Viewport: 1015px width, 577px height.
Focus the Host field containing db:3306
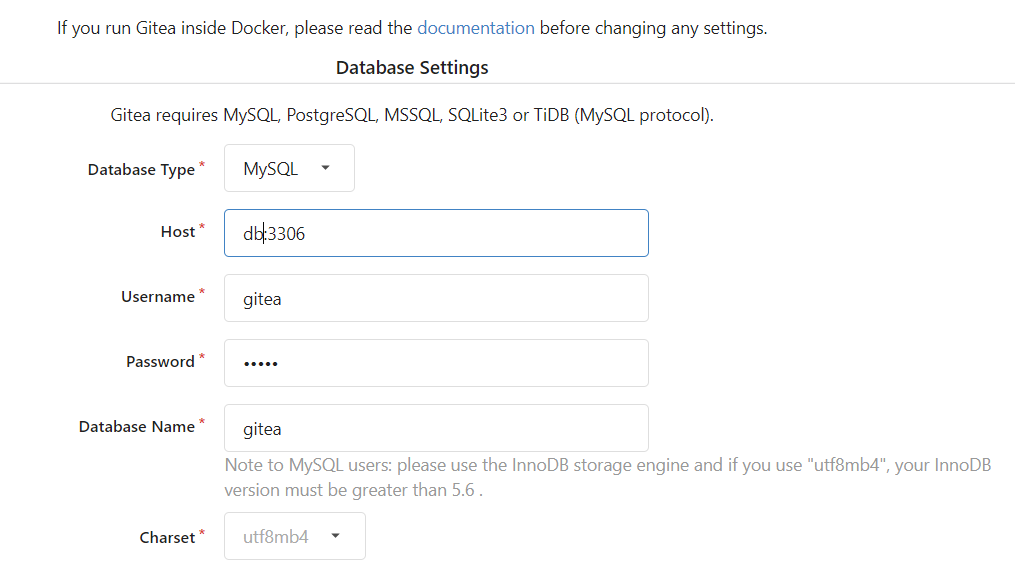click(x=436, y=233)
